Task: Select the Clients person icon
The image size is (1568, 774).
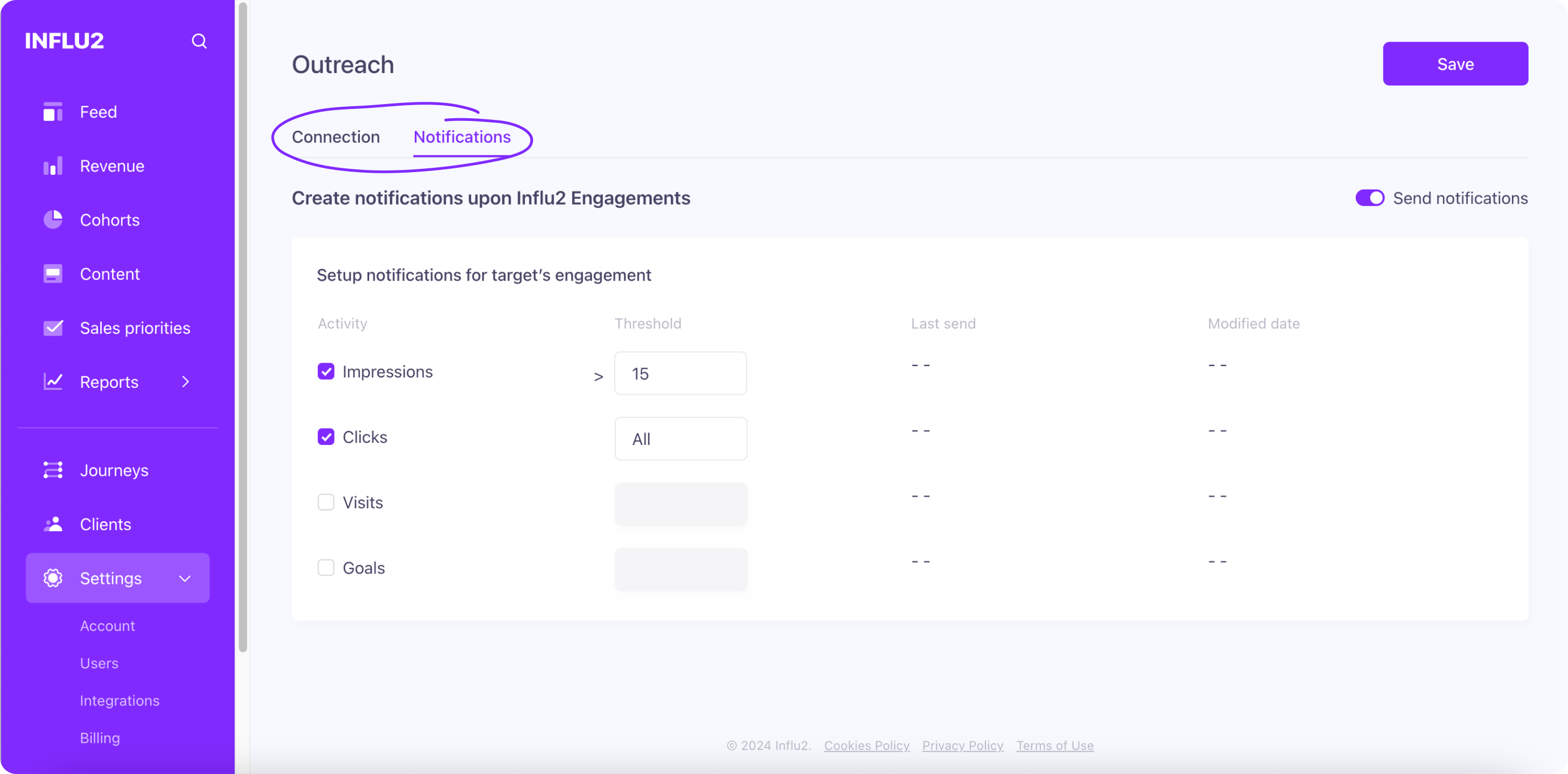Action: (53, 525)
